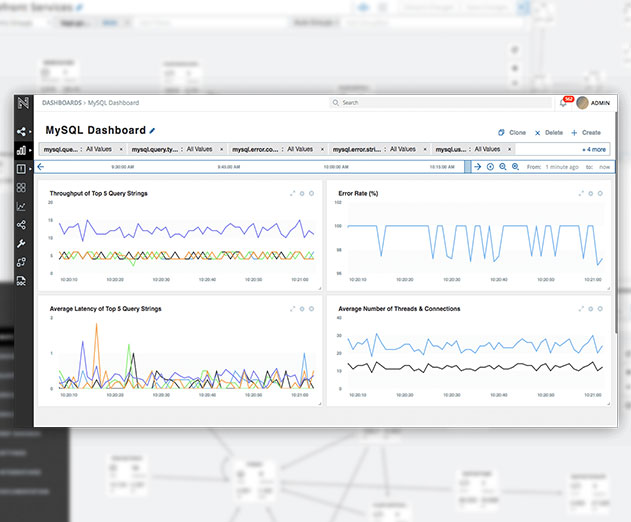The height and width of the screenshot is (522, 631).
Task: Click the Clone dashboard button
Action: click(512, 132)
